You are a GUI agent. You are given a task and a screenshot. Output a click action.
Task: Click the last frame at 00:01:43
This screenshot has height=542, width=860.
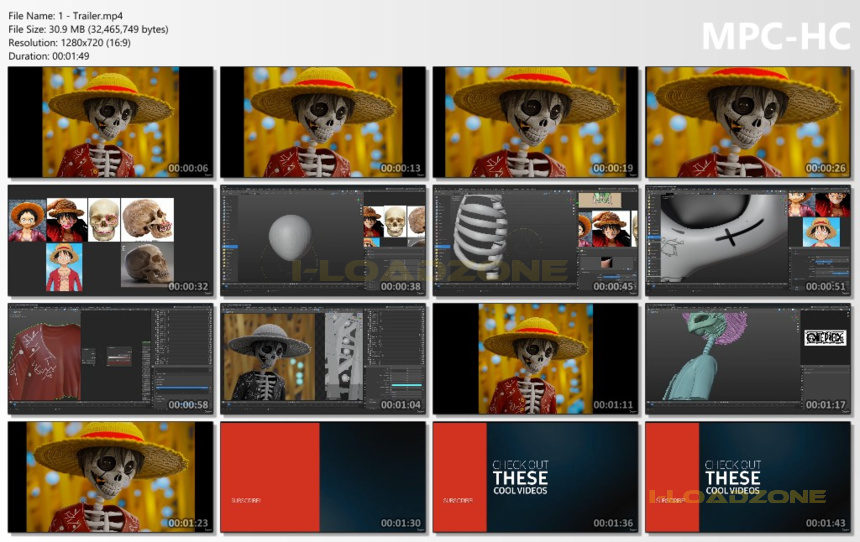click(x=748, y=477)
